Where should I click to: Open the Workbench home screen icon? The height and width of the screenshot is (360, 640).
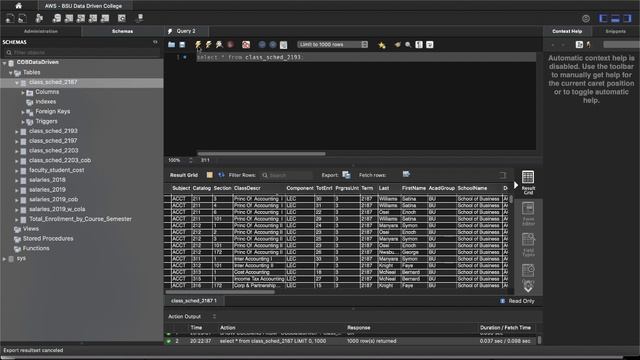[18, 6]
